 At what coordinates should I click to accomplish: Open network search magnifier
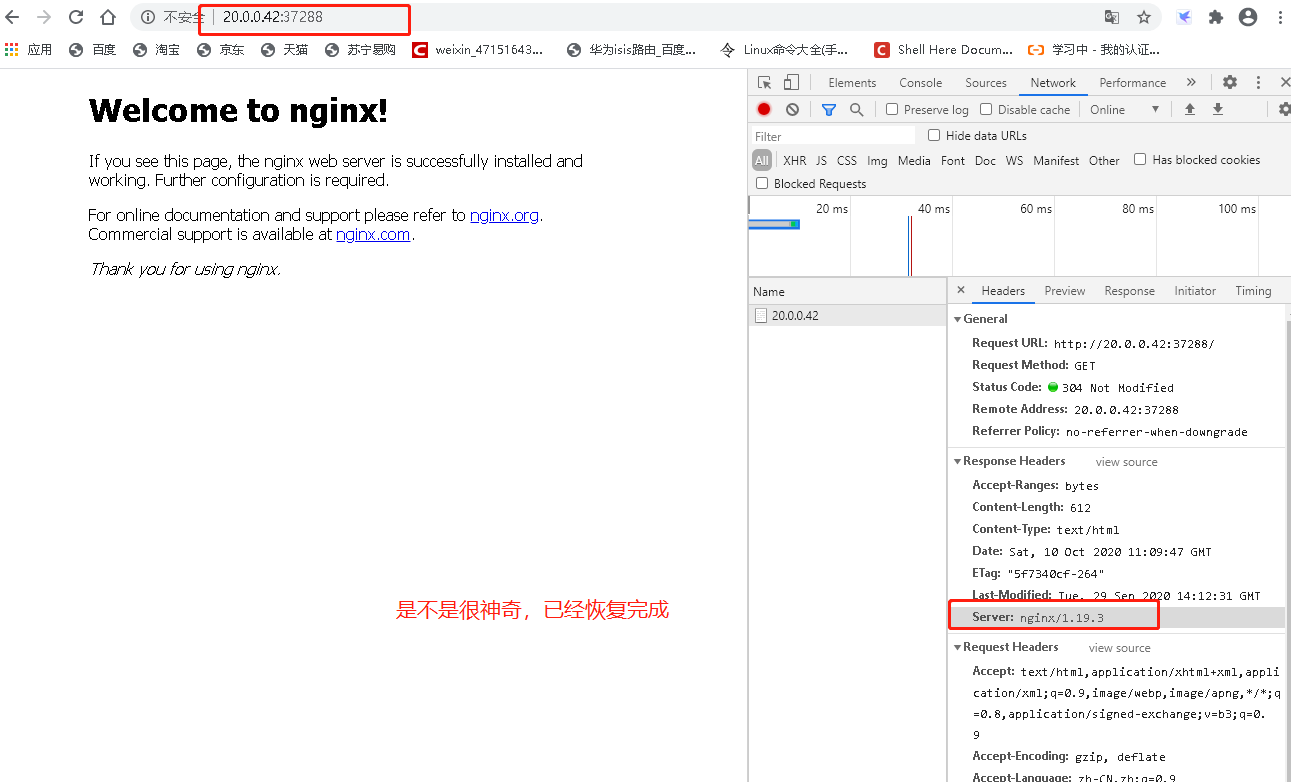856,110
